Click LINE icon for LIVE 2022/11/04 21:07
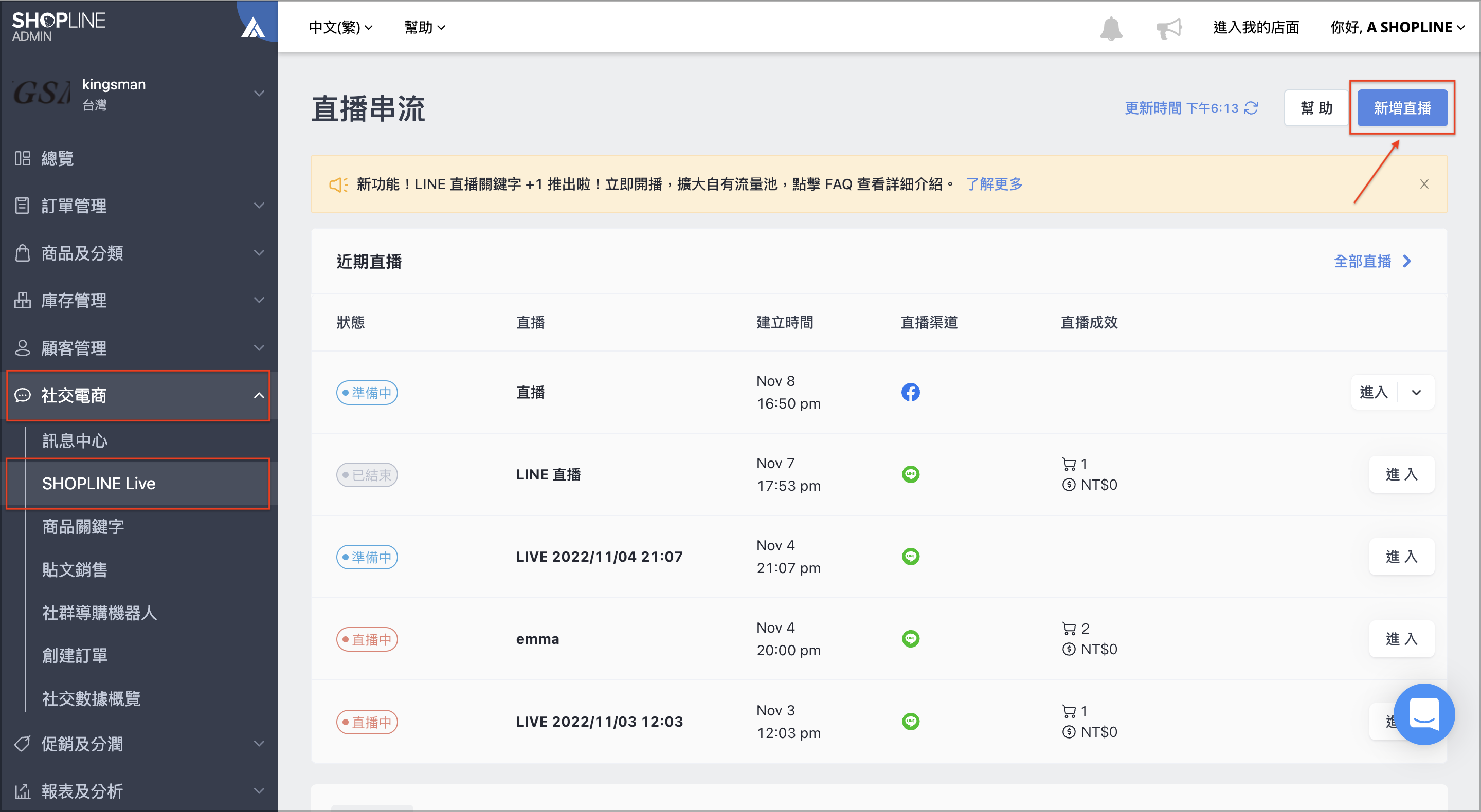The height and width of the screenshot is (812, 1481). click(910, 556)
